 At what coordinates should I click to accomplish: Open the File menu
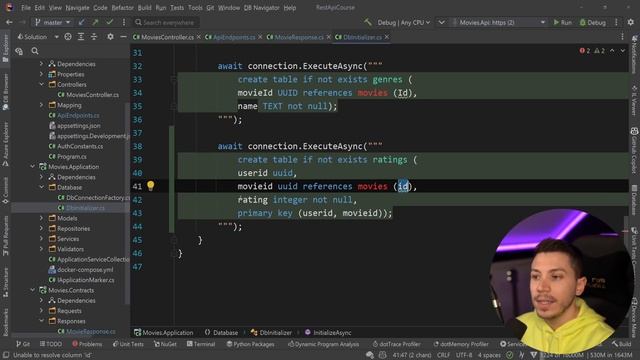[26, 8]
